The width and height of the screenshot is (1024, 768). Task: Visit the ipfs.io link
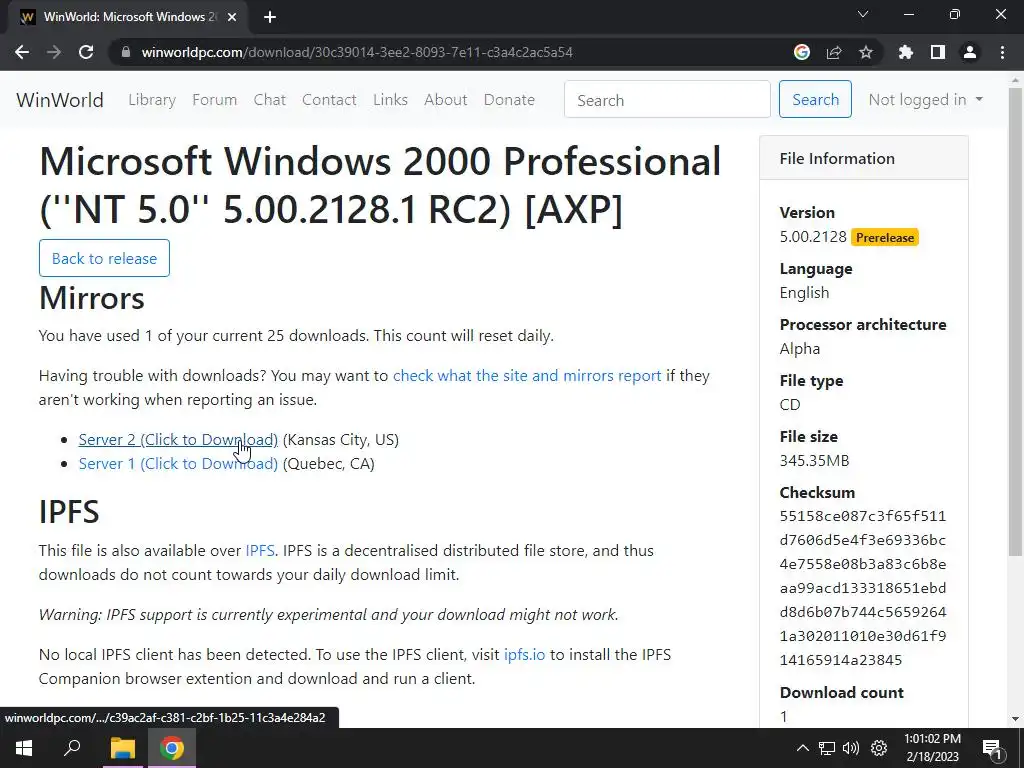tap(524, 654)
